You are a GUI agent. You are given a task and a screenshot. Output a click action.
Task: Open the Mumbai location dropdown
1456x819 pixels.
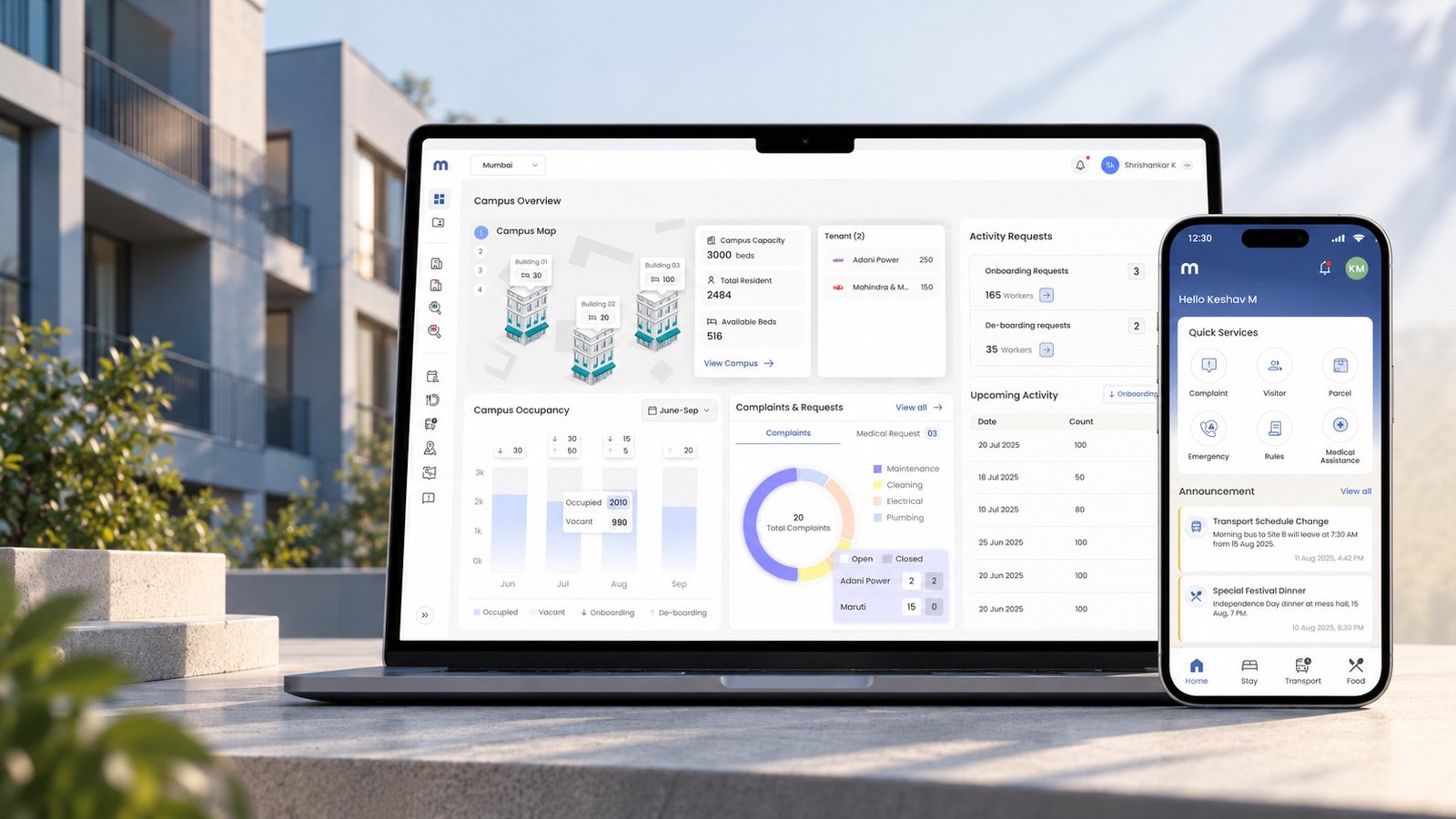point(507,165)
